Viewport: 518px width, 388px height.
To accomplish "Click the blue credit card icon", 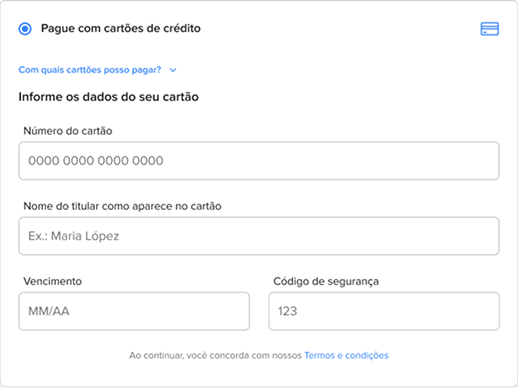I will (489, 29).
